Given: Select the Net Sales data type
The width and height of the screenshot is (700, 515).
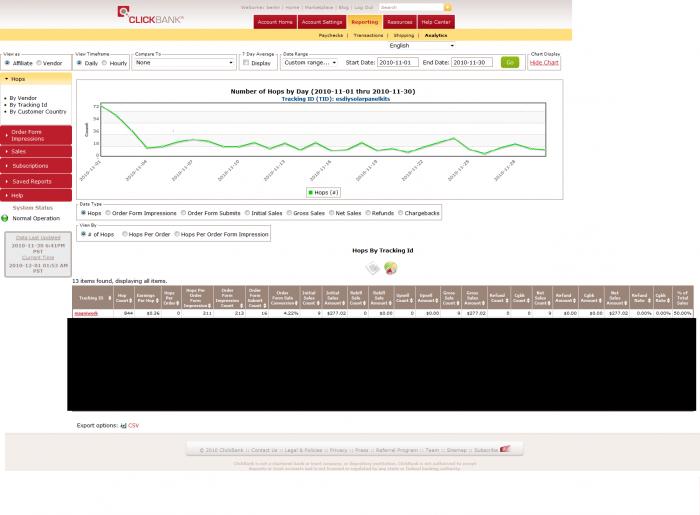Looking at the screenshot, I should 332,213.
